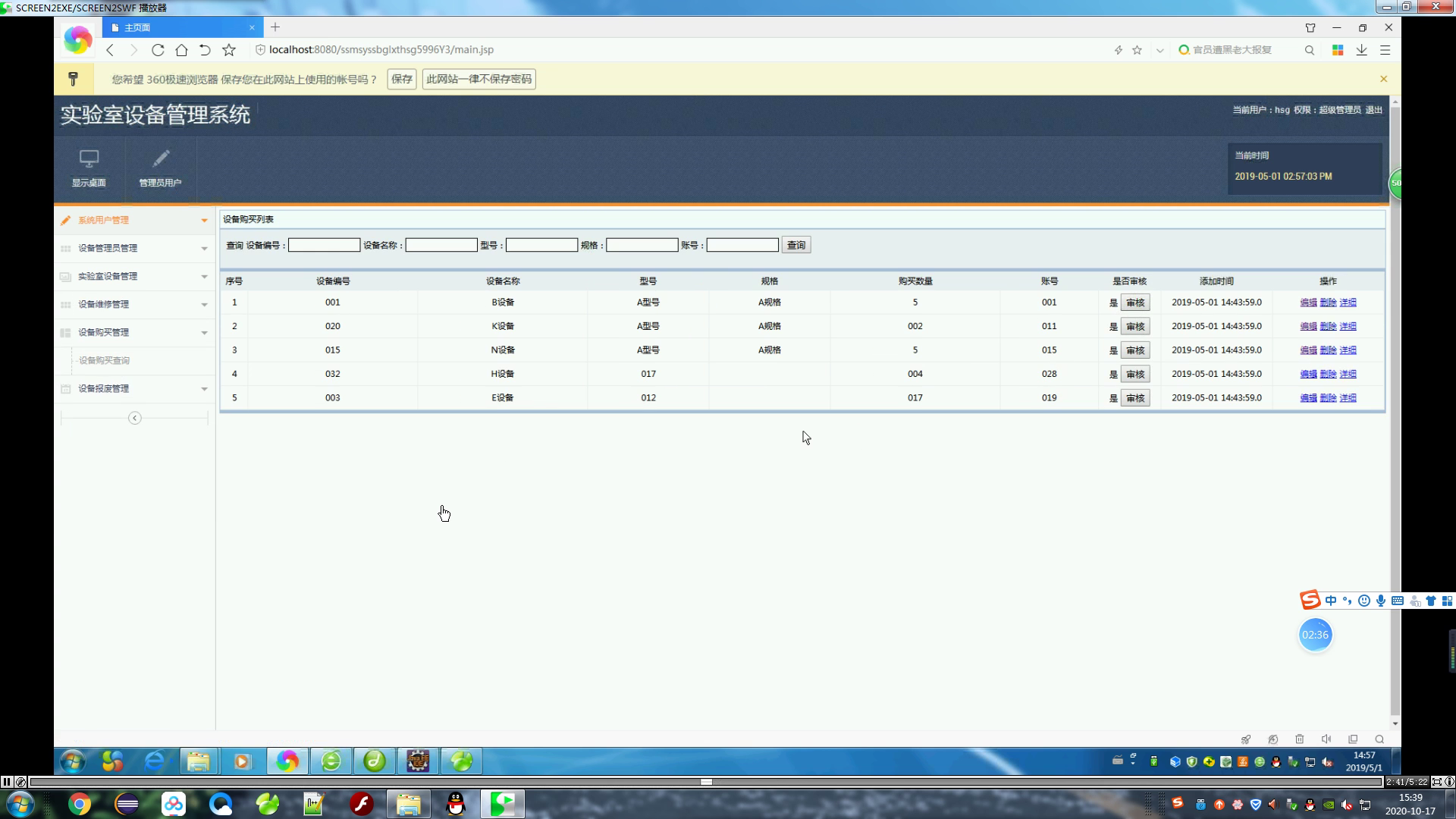Click 保存 to save password
Viewport: 1456px width, 819px height.
[402, 79]
